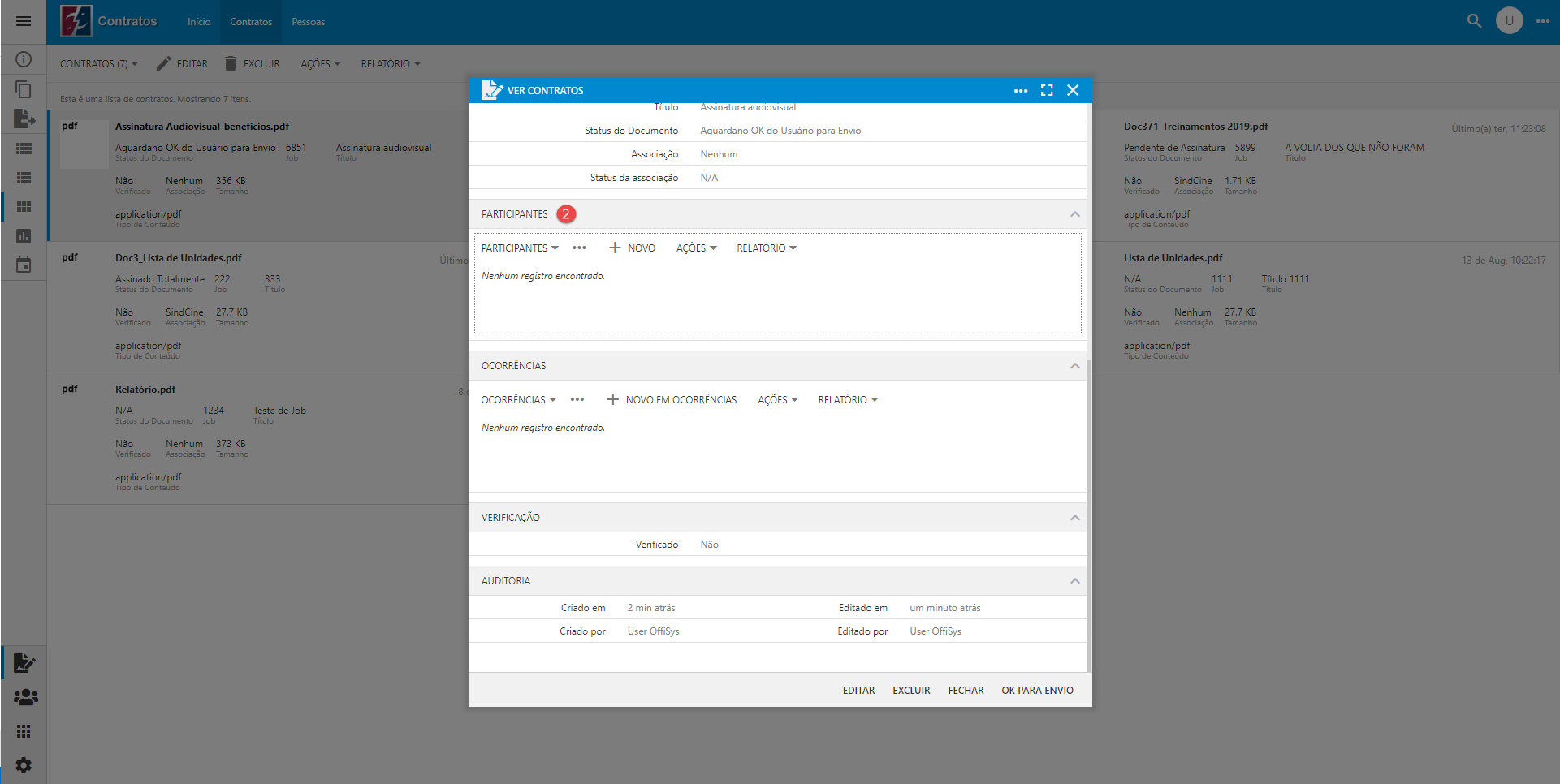Screen dimensions: 1560x784
Task: Click the Fechar button
Action: click(x=966, y=691)
